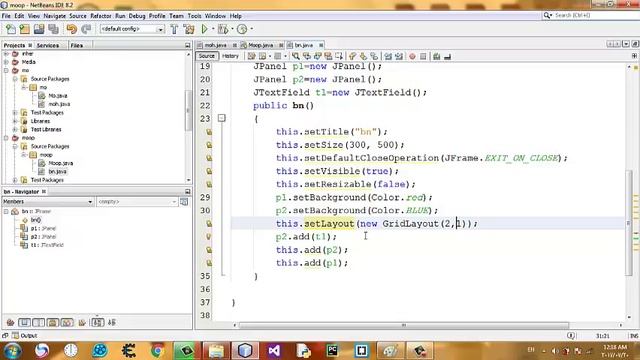640x360 pixels.
Task: Open PyCharm from the taskbar
Action: click(332, 351)
